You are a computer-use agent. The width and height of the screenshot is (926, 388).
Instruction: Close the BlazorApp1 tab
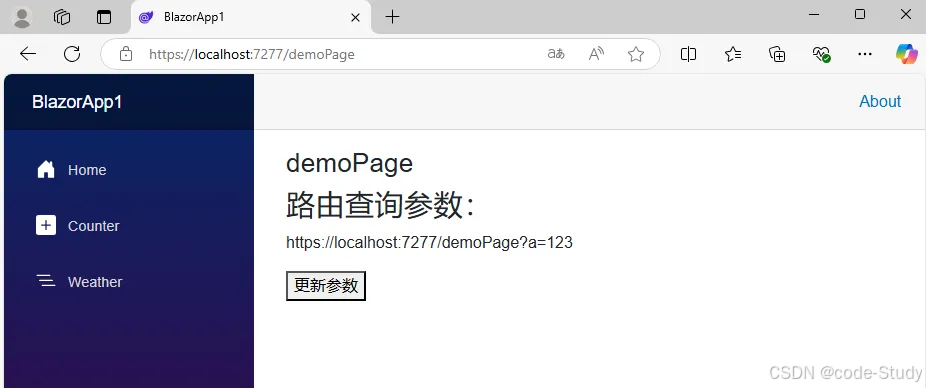(355, 17)
